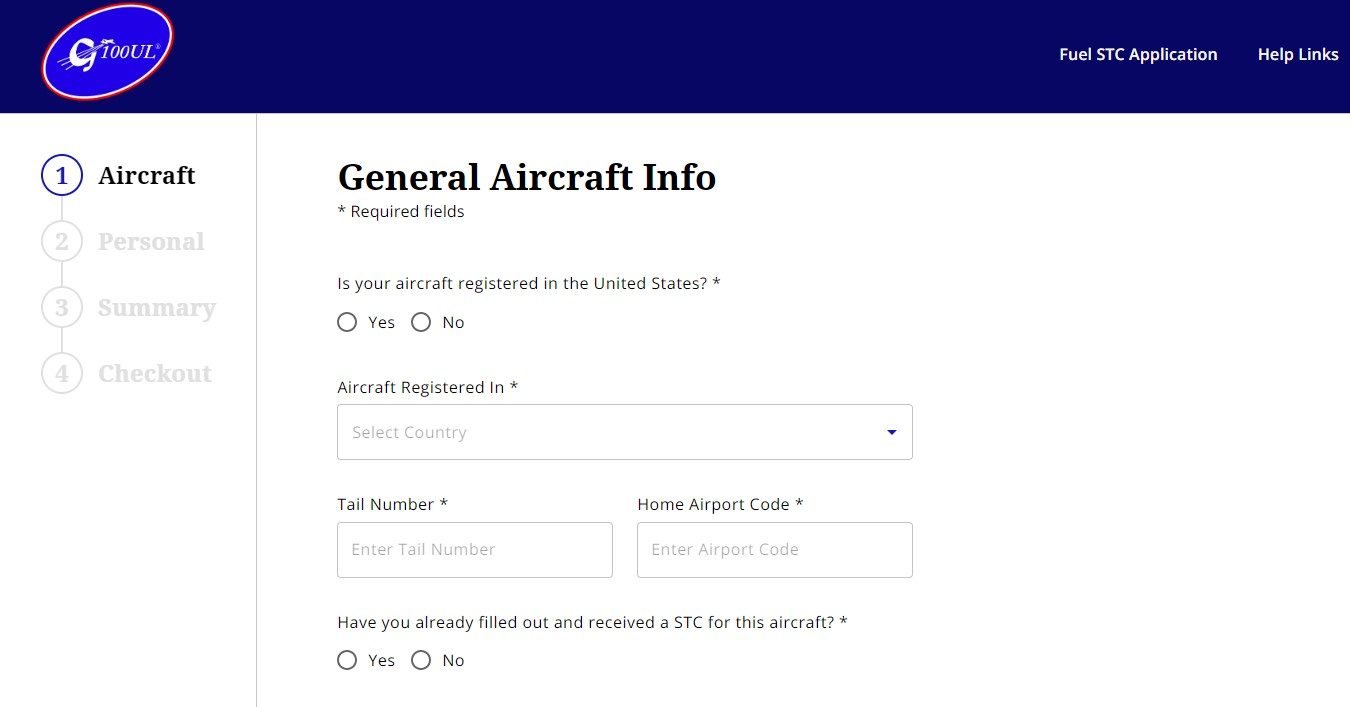
Task: Click the step 3 circle icon
Action: click(61, 308)
